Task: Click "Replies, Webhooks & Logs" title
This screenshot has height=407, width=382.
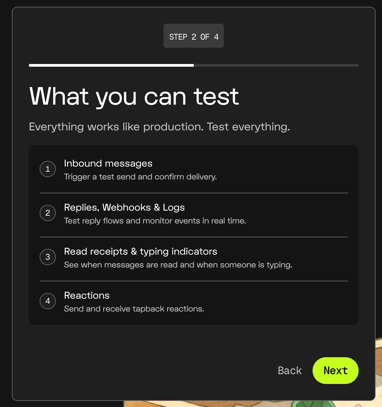Action: [124, 207]
